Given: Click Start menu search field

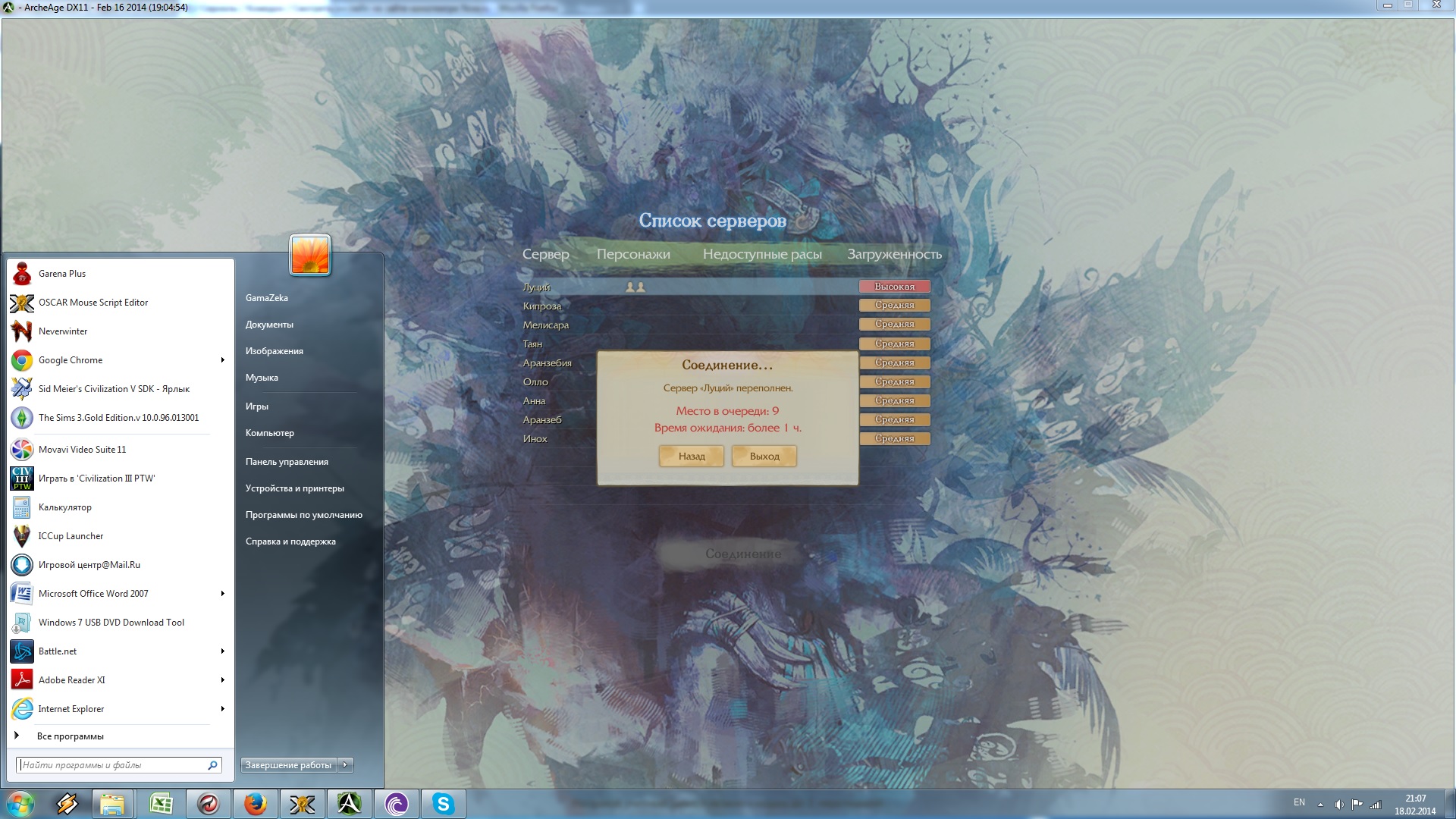Looking at the screenshot, I should click(x=119, y=765).
